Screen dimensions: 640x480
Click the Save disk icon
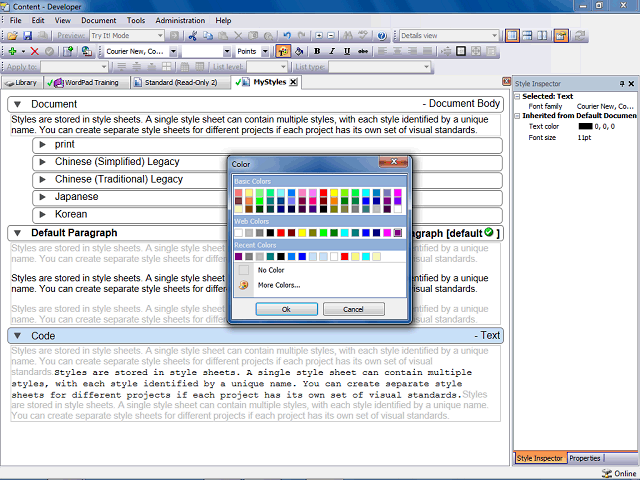click(x=27, y=36)
